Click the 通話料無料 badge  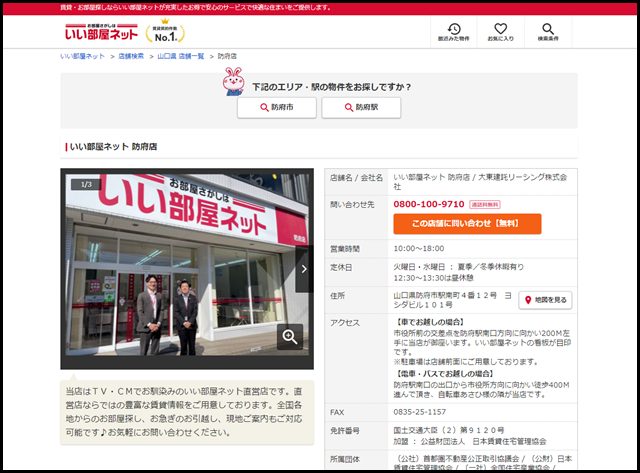485,204
